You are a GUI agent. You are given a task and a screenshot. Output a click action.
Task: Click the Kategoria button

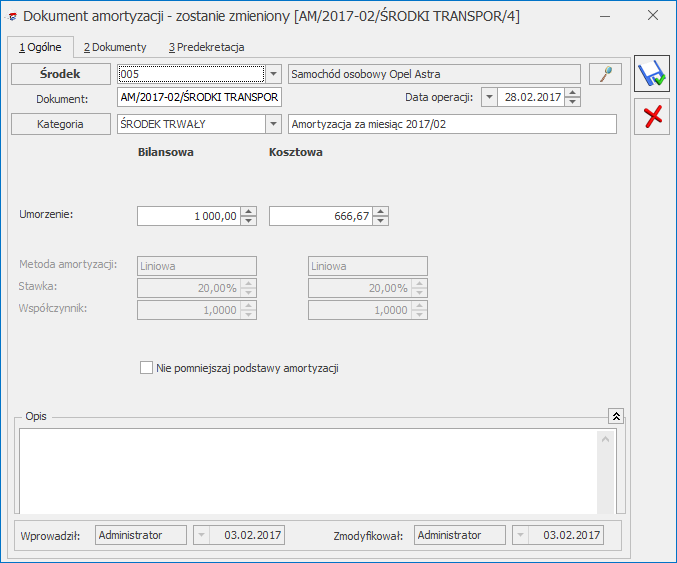(x=60, y=124)
